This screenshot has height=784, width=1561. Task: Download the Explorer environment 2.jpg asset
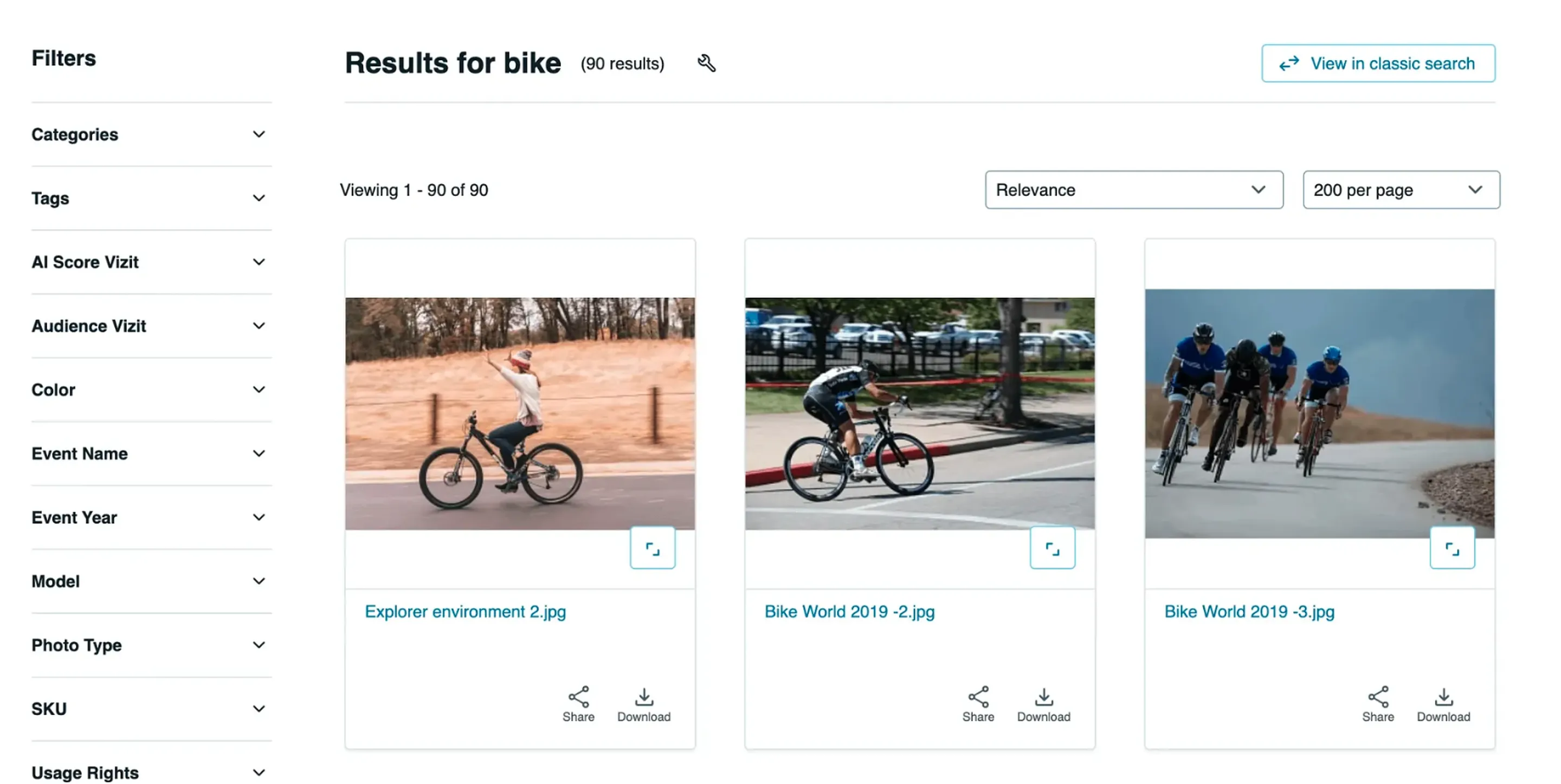[643, 704]
